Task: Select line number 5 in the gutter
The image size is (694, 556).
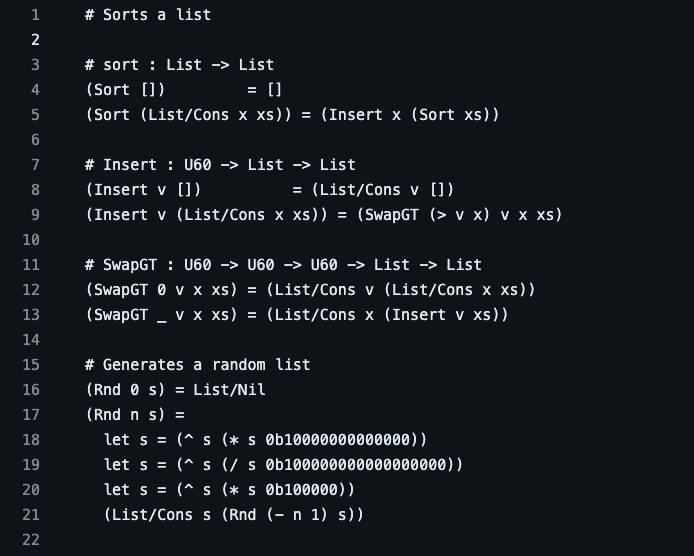Action: pyautogui.click(x=35, y=115)
